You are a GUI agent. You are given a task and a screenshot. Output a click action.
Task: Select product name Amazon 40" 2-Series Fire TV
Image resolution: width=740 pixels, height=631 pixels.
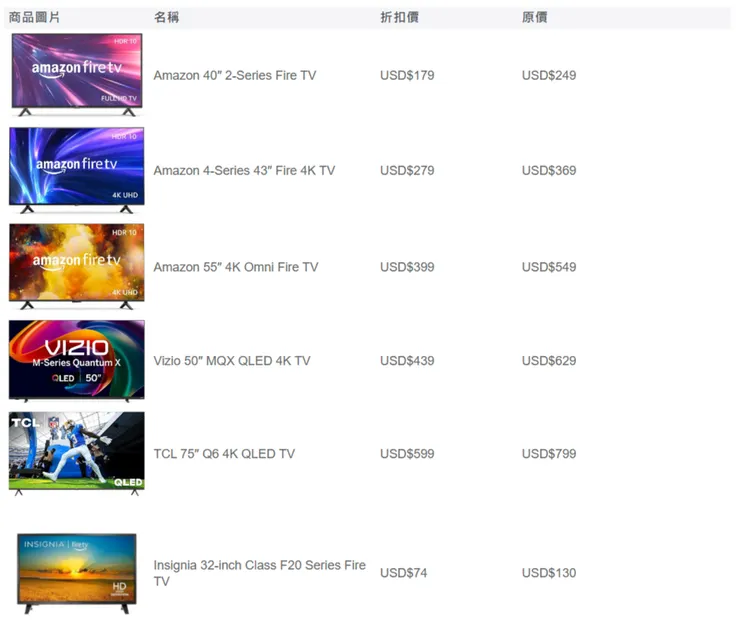235,76
